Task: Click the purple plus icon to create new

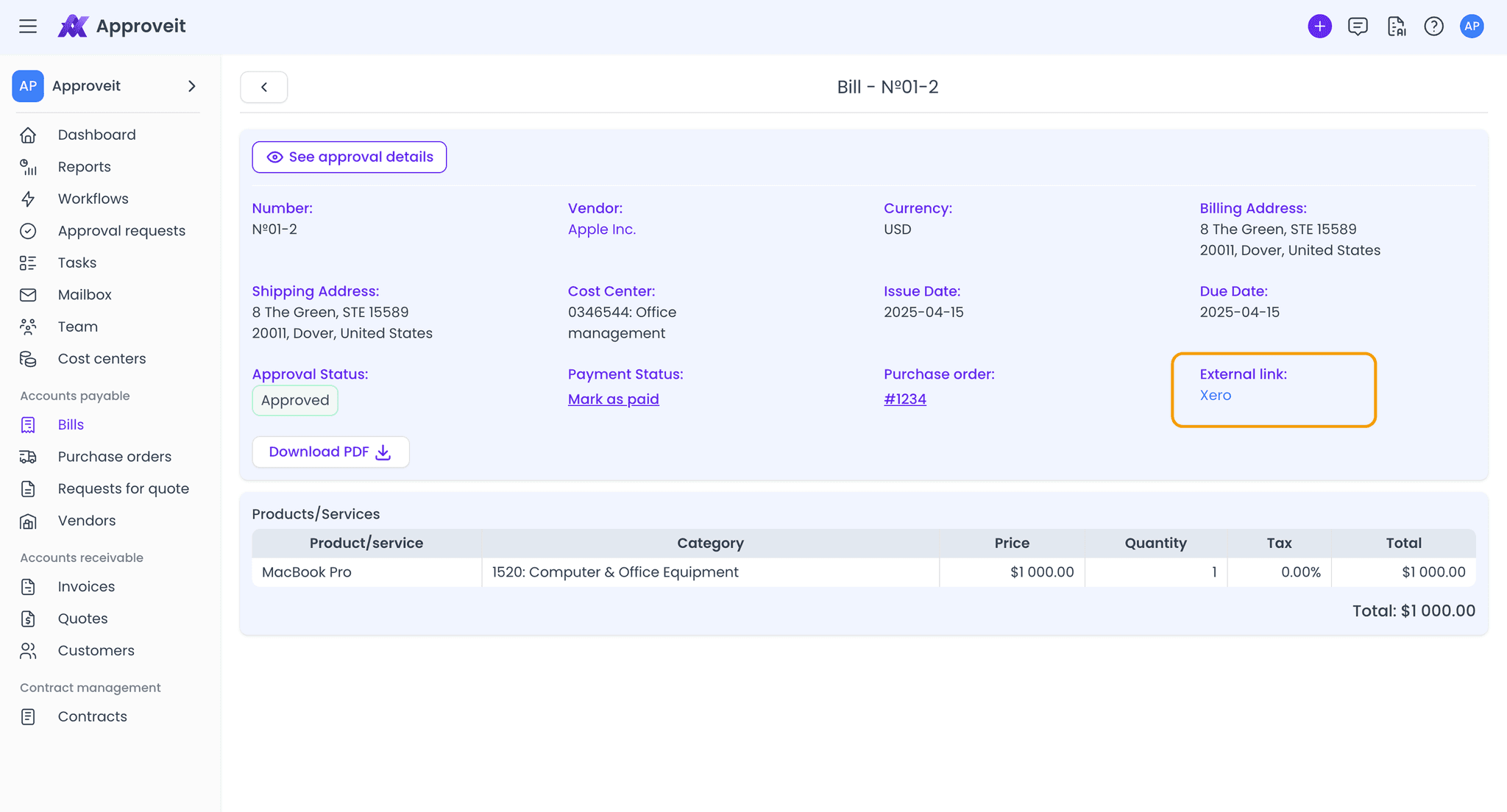Action: [x=1319, y=26]
